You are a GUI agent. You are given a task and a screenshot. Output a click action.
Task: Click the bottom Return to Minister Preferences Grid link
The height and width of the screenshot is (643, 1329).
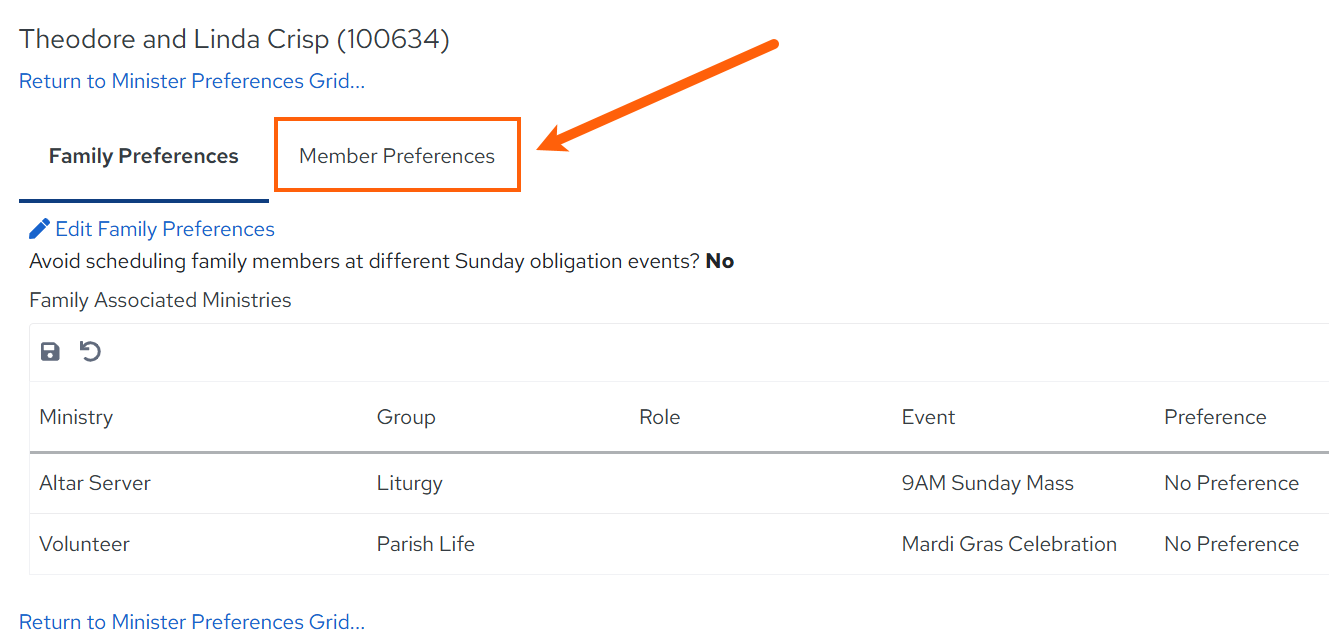point(192,622)
